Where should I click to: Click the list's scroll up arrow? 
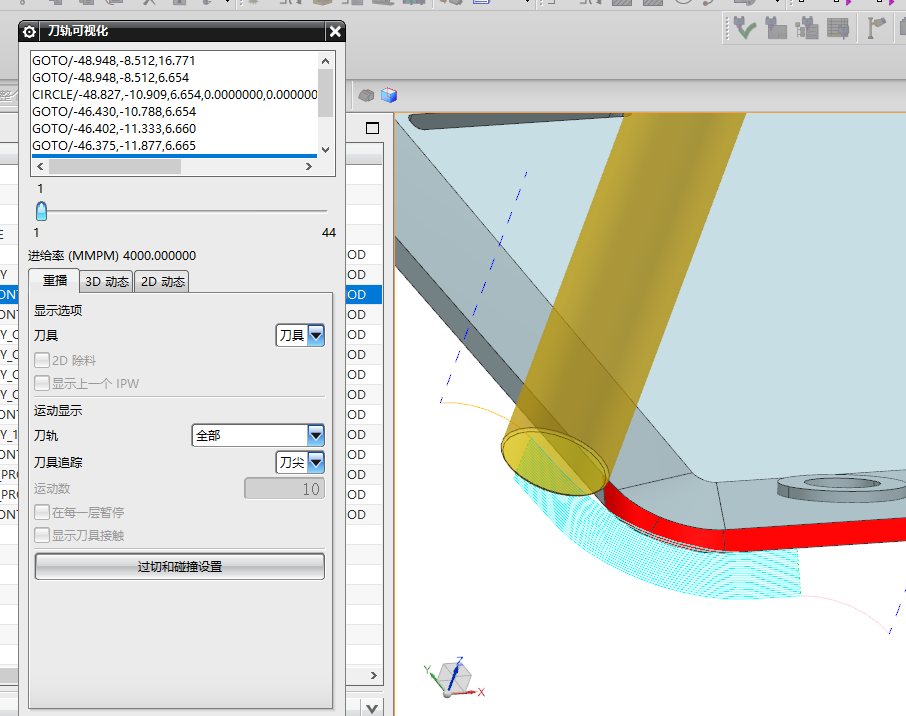325,61
